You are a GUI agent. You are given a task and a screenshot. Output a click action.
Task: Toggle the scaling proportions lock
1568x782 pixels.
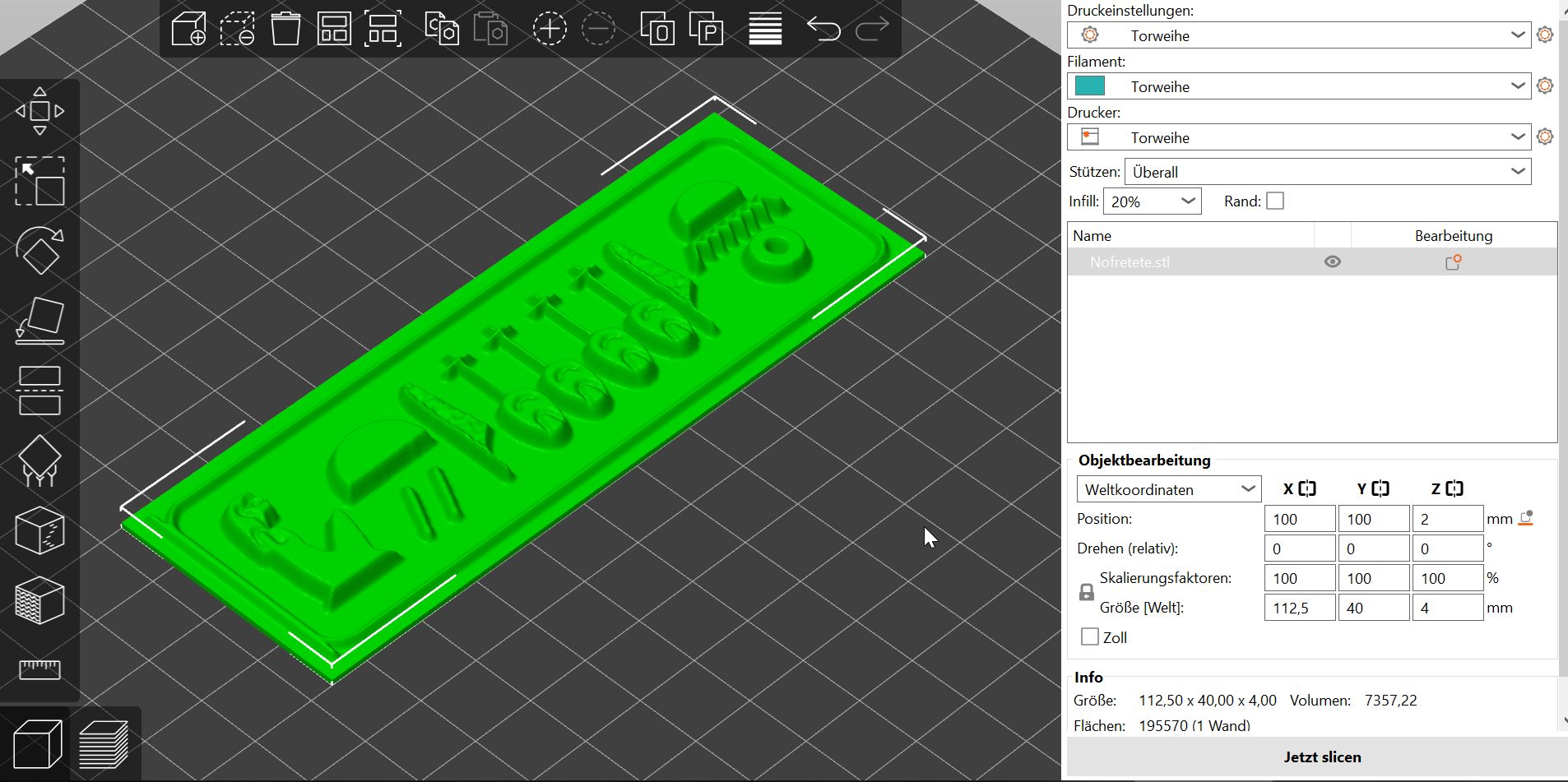[1087, 592]
